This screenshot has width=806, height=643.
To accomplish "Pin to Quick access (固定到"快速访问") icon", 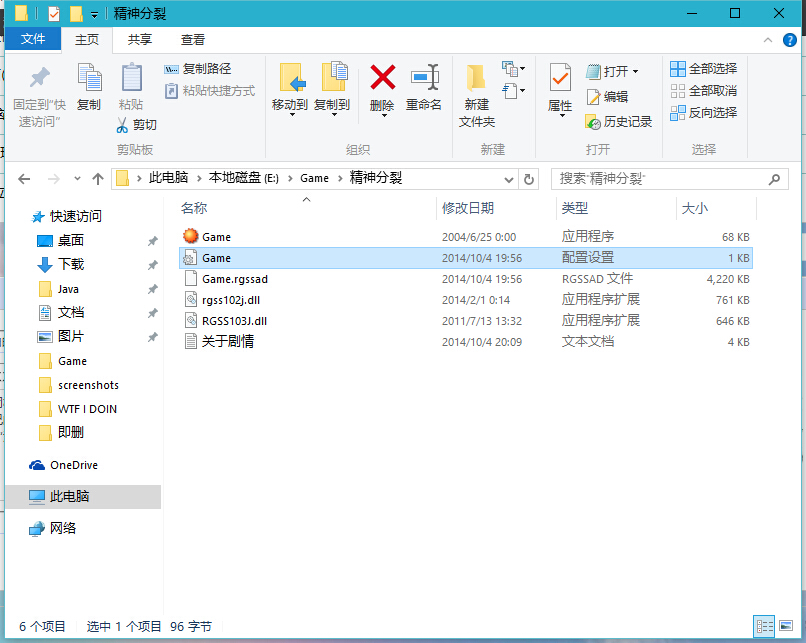I will [x=39, y=78].
